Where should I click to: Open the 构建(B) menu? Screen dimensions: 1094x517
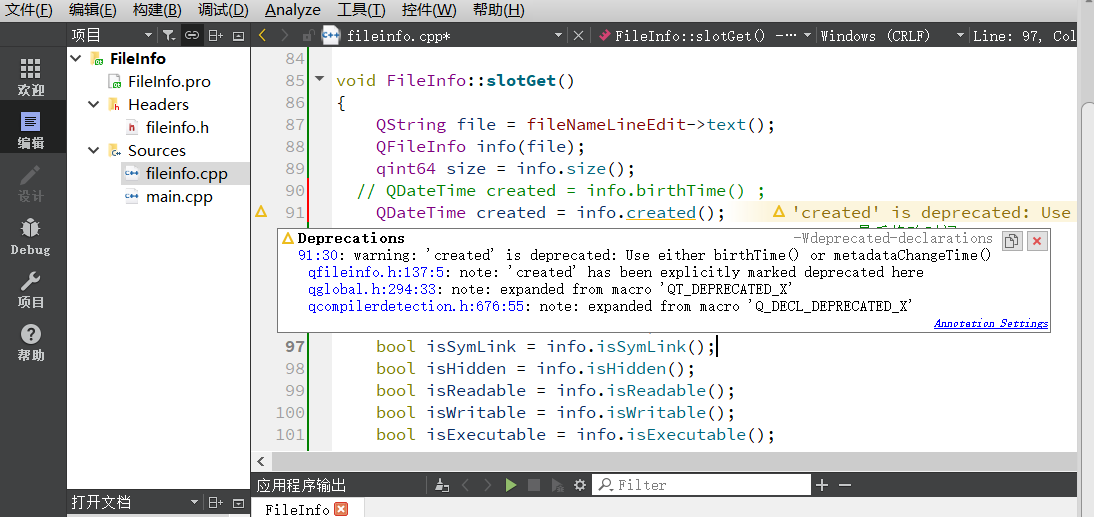[157, 10]
